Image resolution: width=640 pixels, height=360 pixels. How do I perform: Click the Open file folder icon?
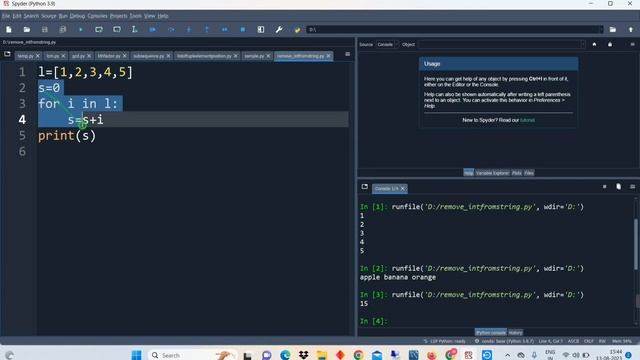pyautogui.click(x=27, y=29)
